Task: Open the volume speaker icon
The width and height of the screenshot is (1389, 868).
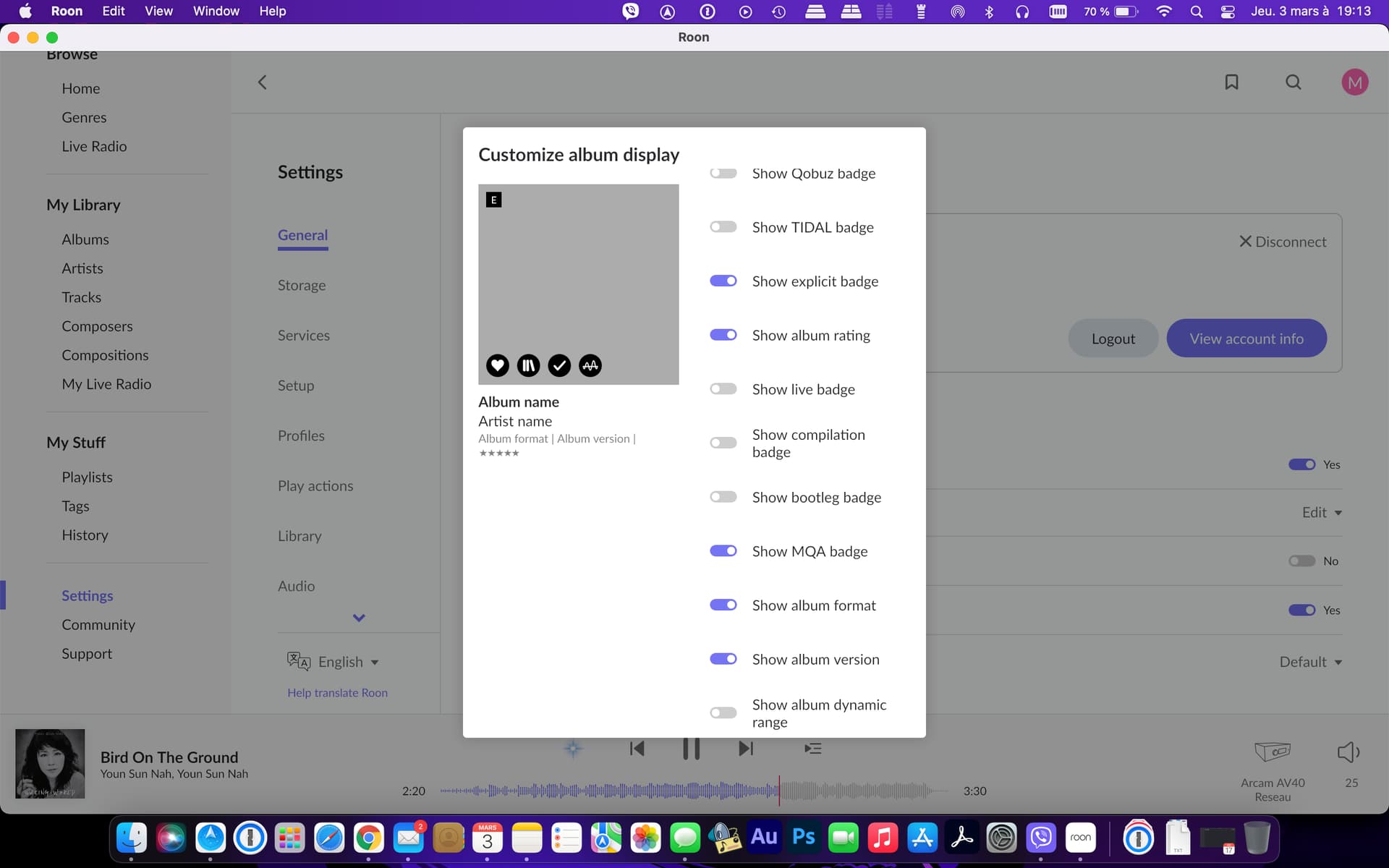Action: pos(1349,752)
